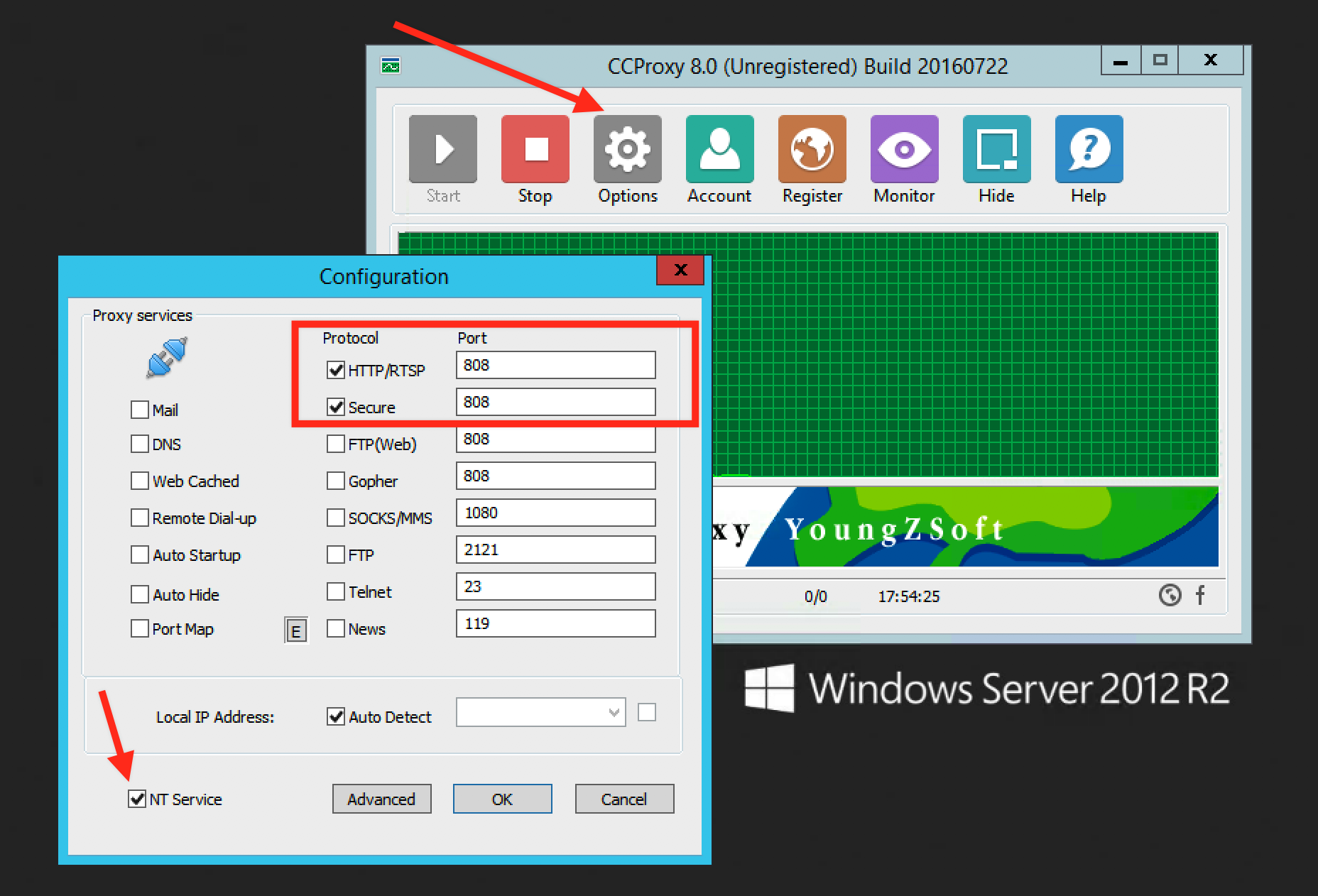Enable the Mail checkbox
Screen dimensions: 1318x896
coord(139,410)
